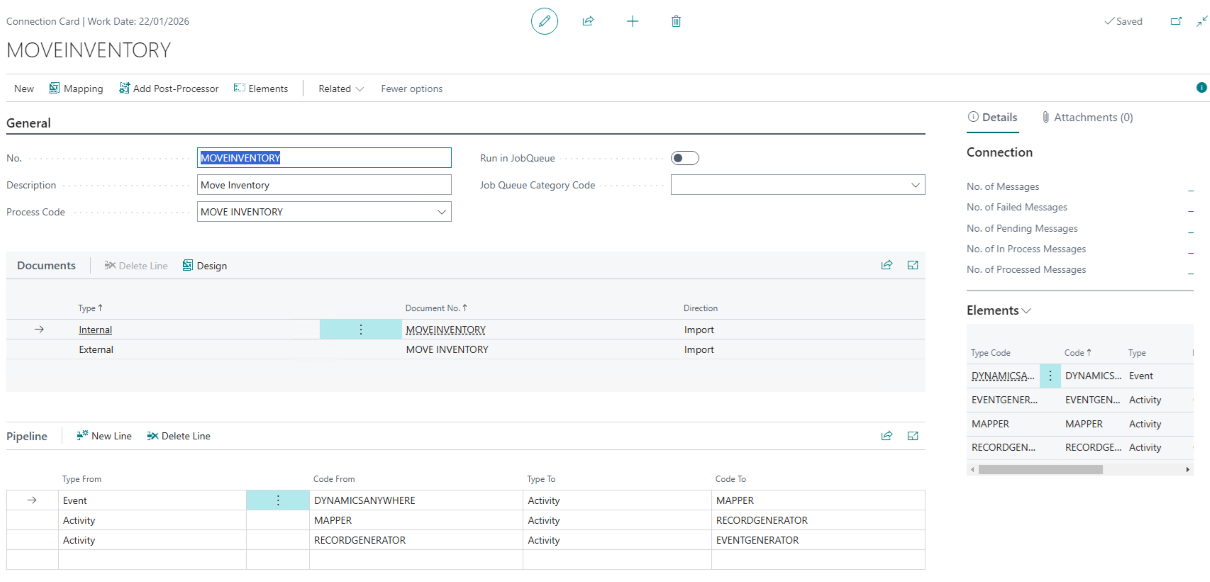Click Elements scrollbar left arrow
Screen dimensions: 1210x582
pyautogui.click(x=972, y=469)
